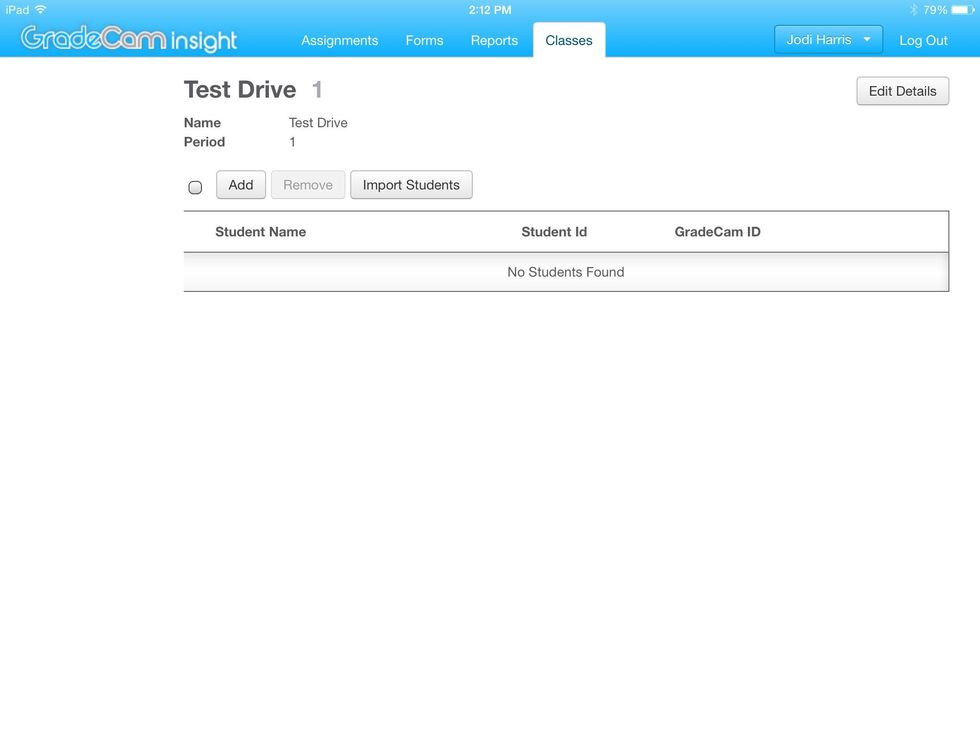The image size is (980, 735).
Task: Tap the Bluetooth status icon
Action: 913,9
